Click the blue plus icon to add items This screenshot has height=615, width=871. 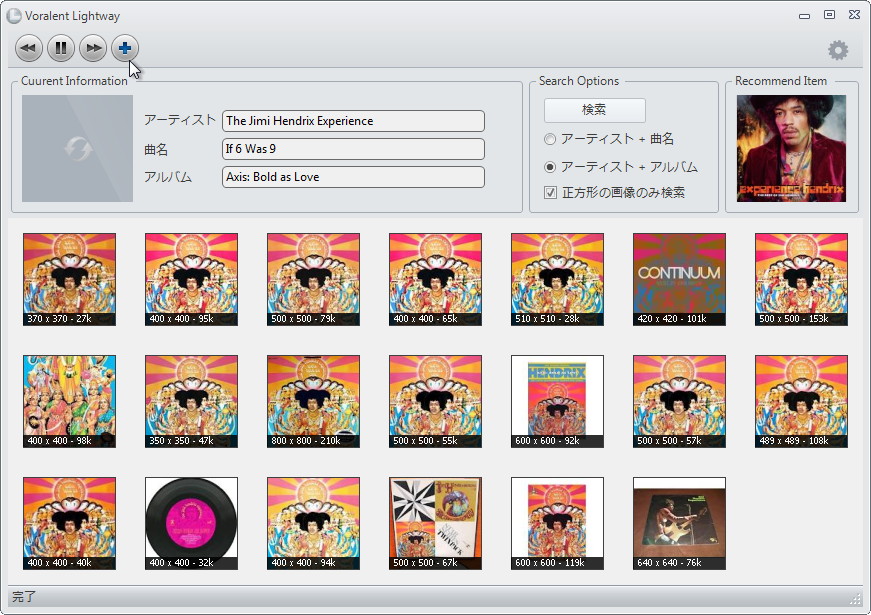click(126, 47)
